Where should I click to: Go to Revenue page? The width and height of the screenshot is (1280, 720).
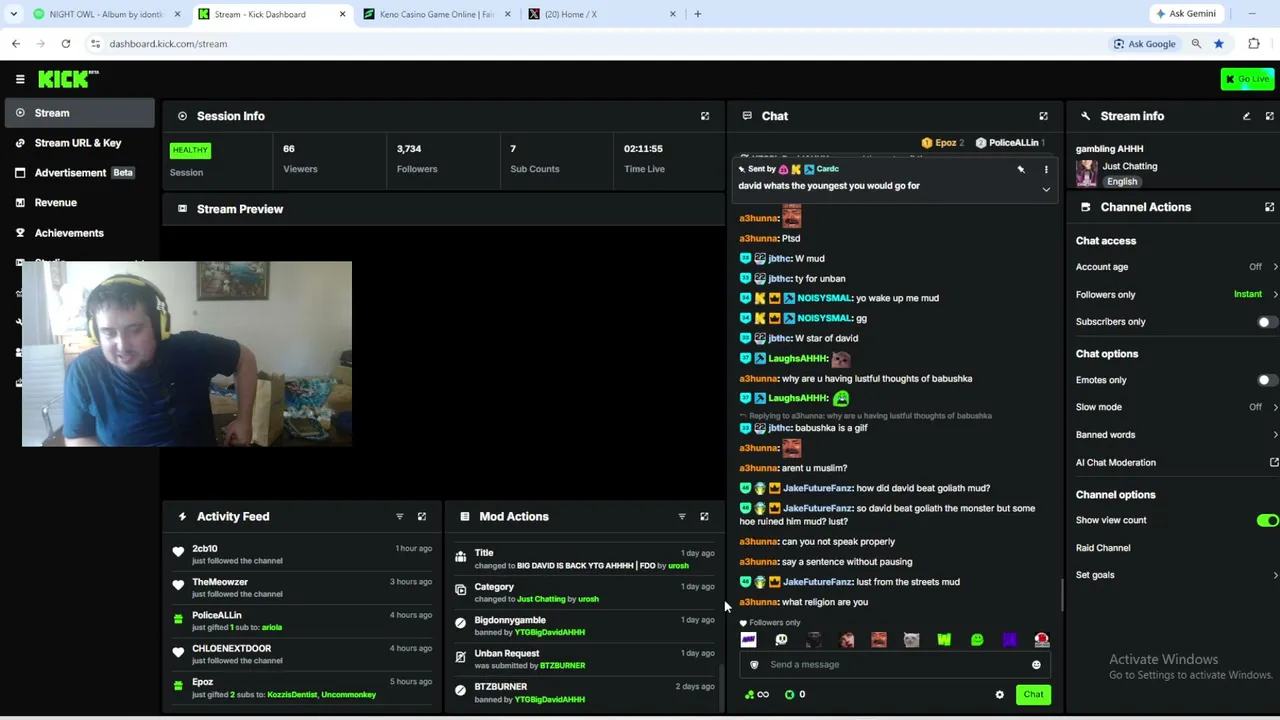(x=78, y=203)
